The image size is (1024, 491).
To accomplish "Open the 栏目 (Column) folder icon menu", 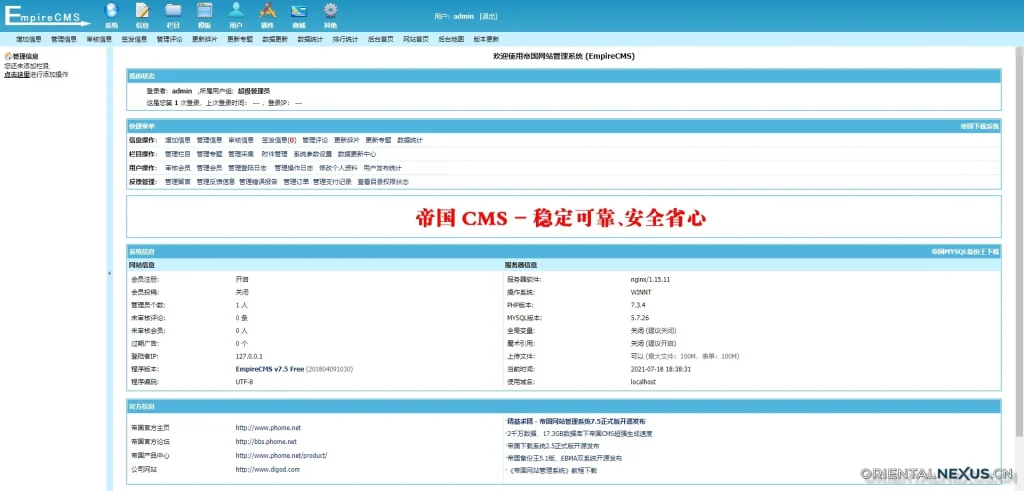I will [x=173, y=15].
